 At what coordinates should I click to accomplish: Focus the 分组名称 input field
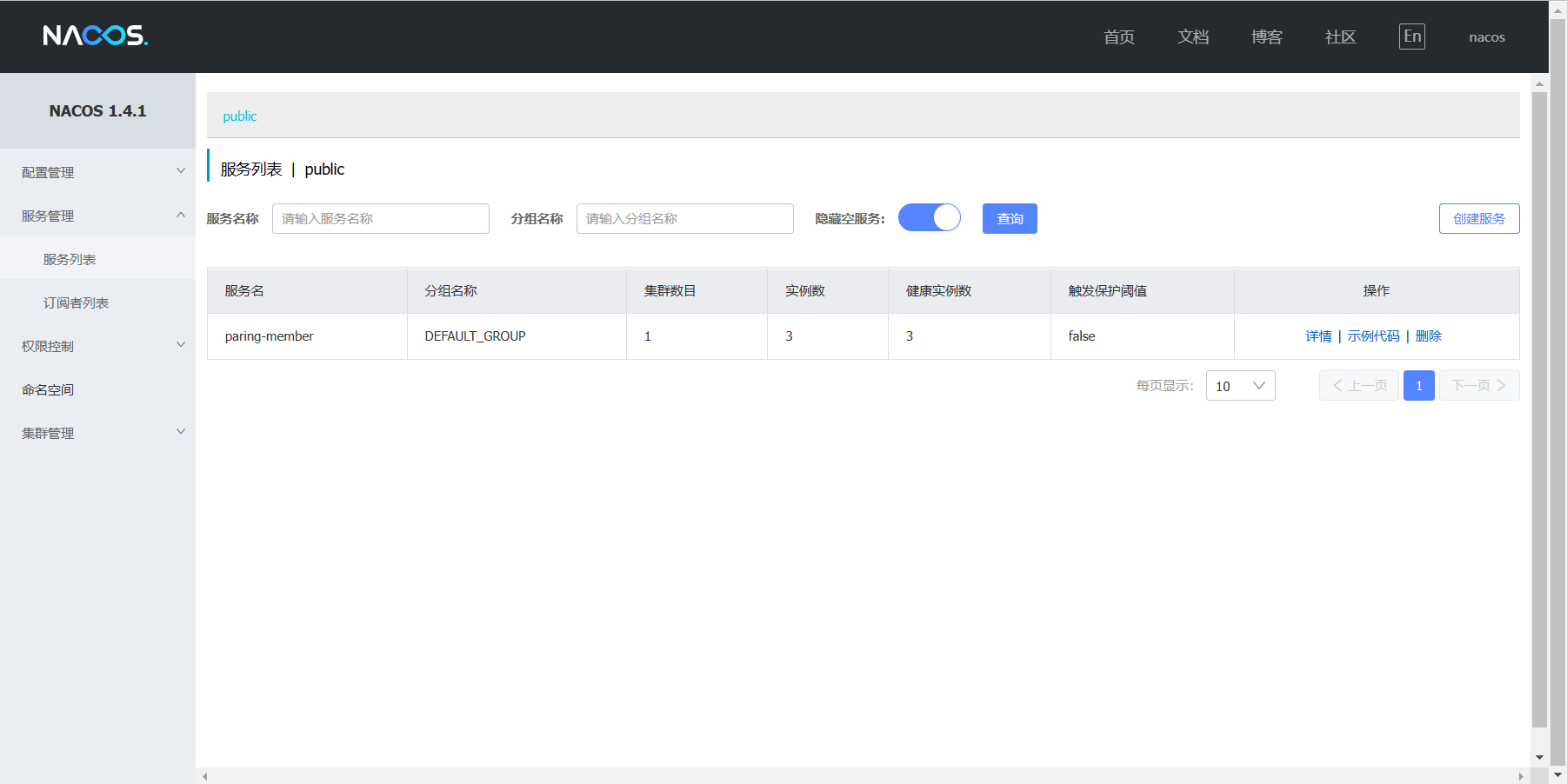click(x=685, y=218)
